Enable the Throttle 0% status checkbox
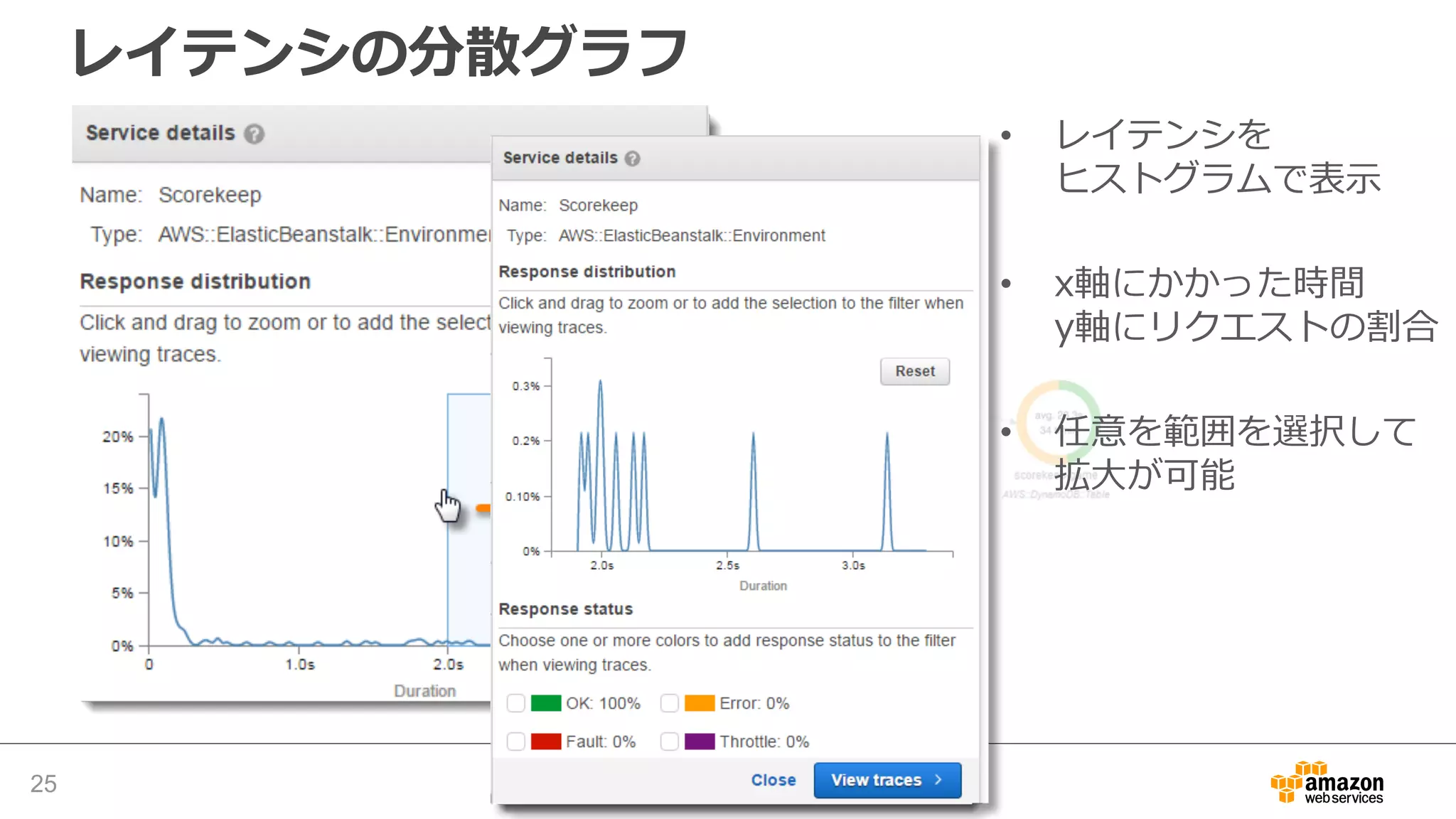Viewport: 1456px width, 819px height. [669, 742]
